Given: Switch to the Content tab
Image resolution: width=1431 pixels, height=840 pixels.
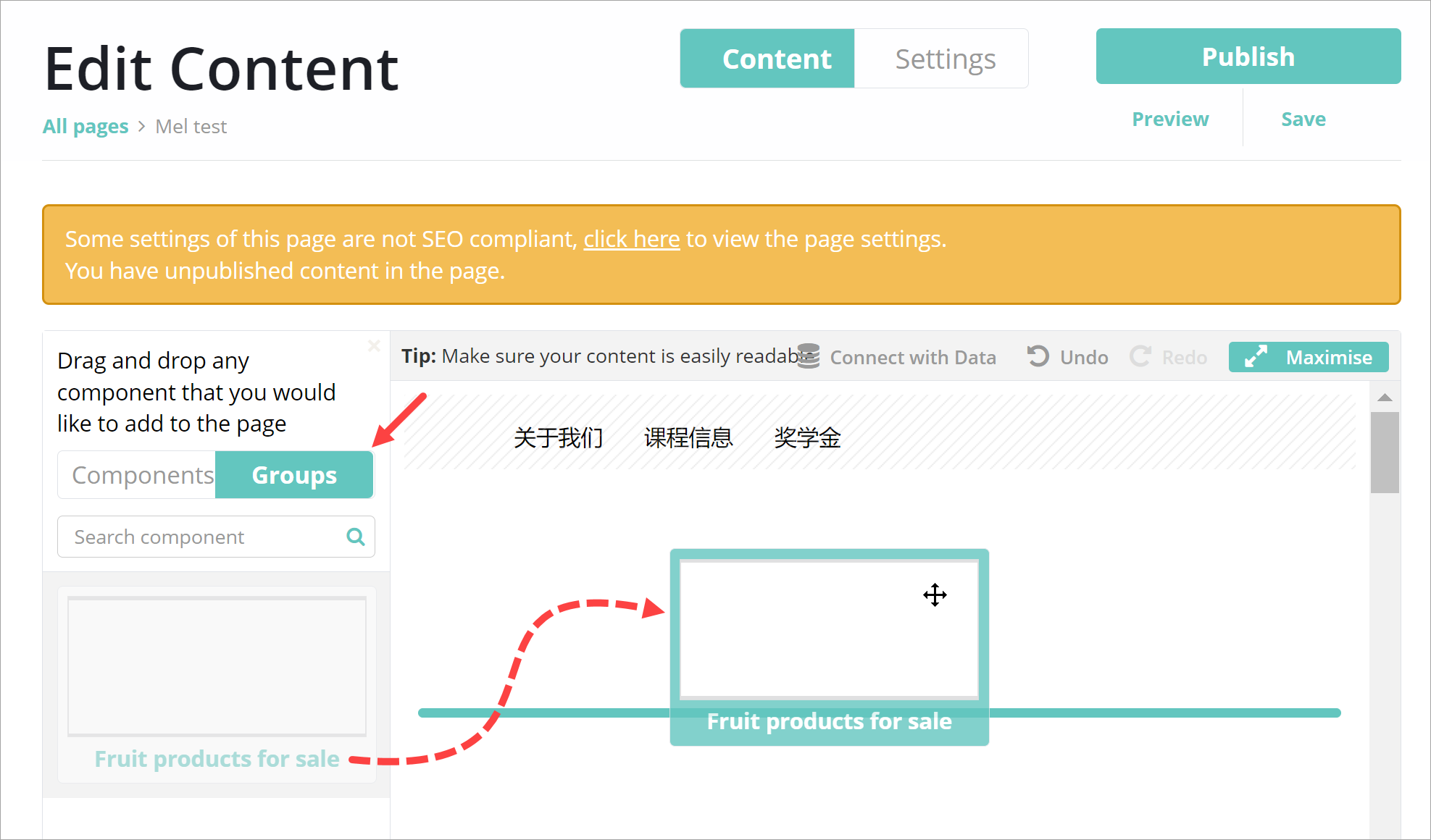Looking at the screenshot, I should [775, 59].
